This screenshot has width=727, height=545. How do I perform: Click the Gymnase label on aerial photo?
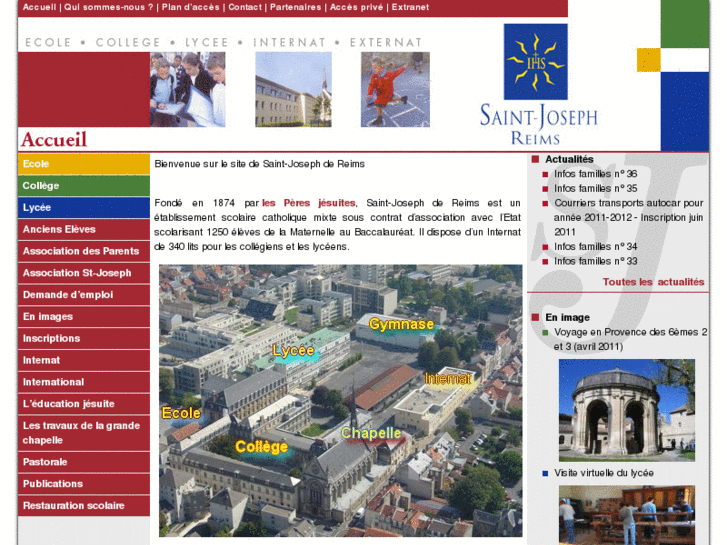tap(402, 324)
